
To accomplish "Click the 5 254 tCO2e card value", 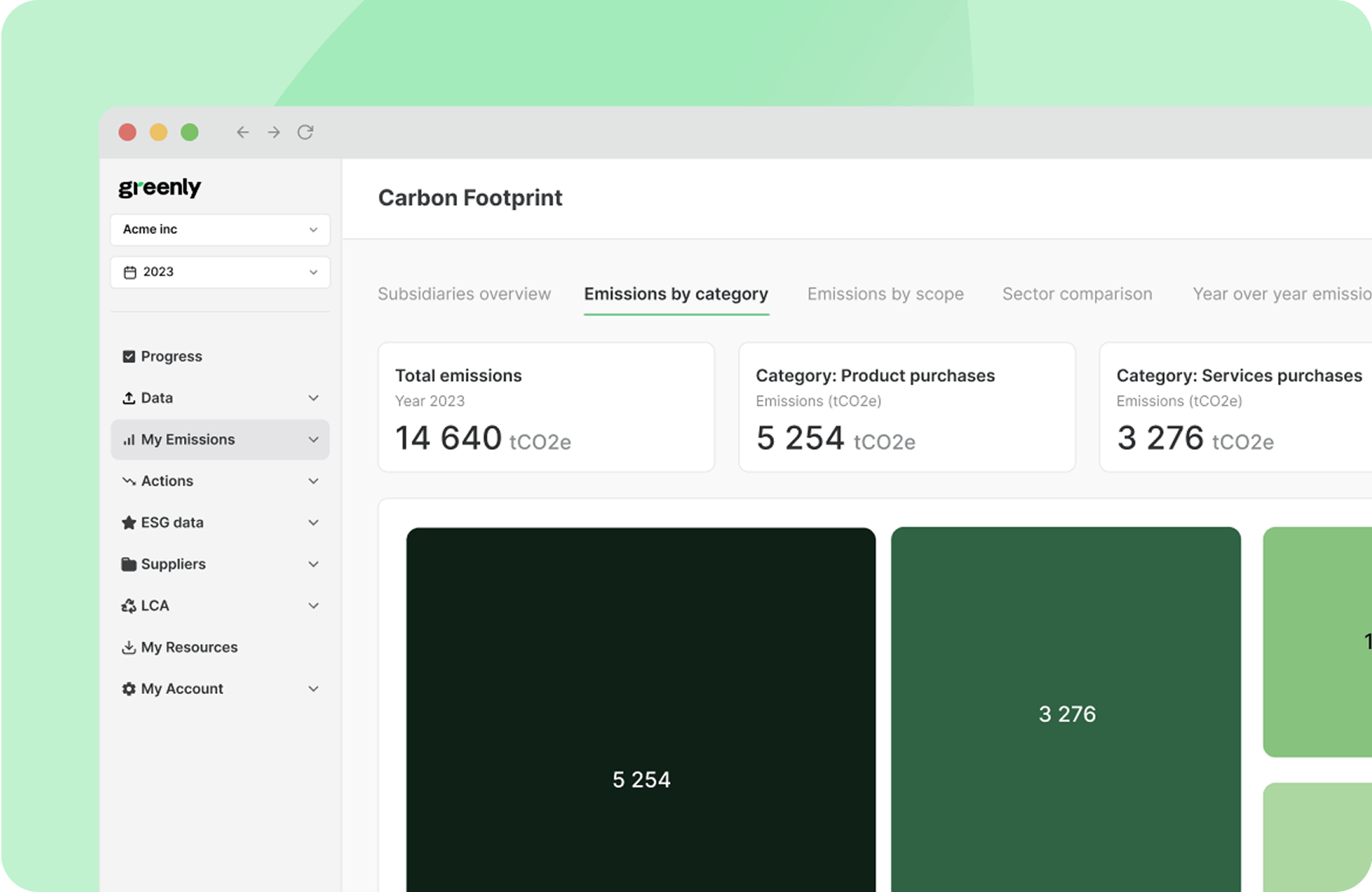I will (835, 439).
